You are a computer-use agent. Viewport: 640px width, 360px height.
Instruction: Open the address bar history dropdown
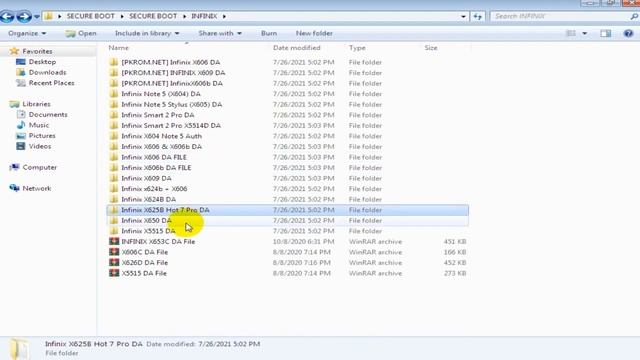[463, 17]
